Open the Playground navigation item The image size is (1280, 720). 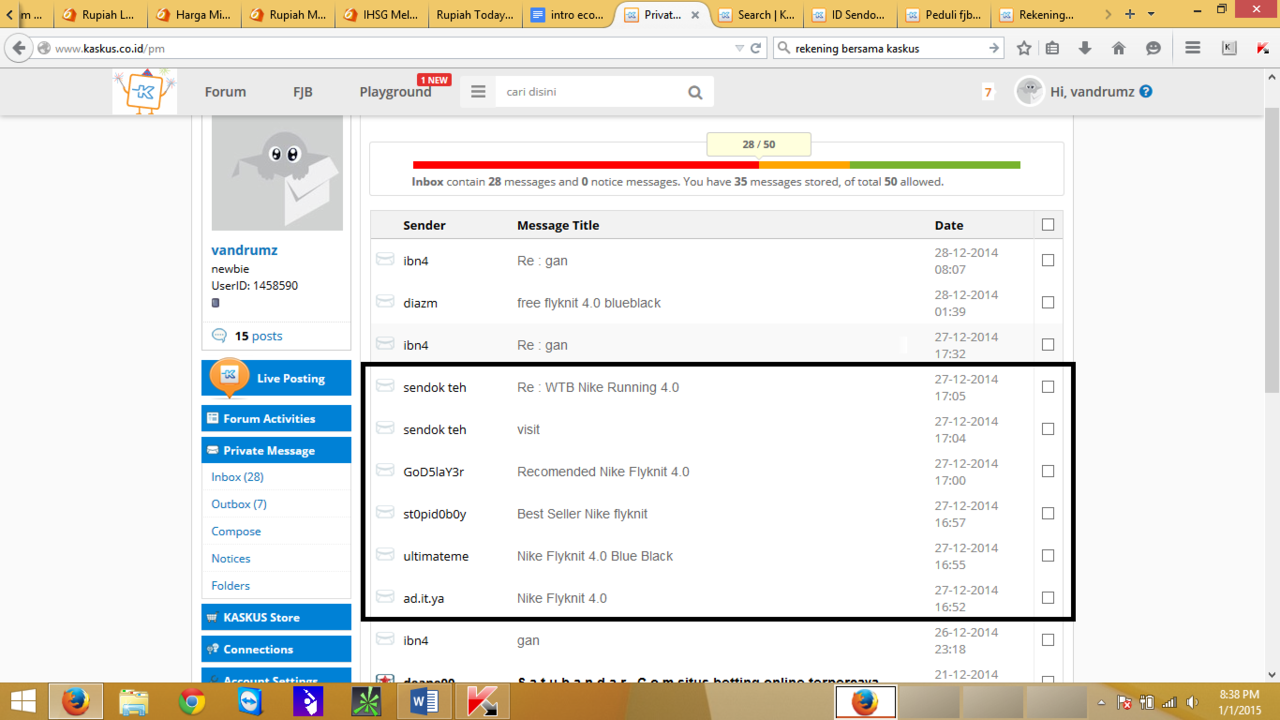click(x=395, y=92)
